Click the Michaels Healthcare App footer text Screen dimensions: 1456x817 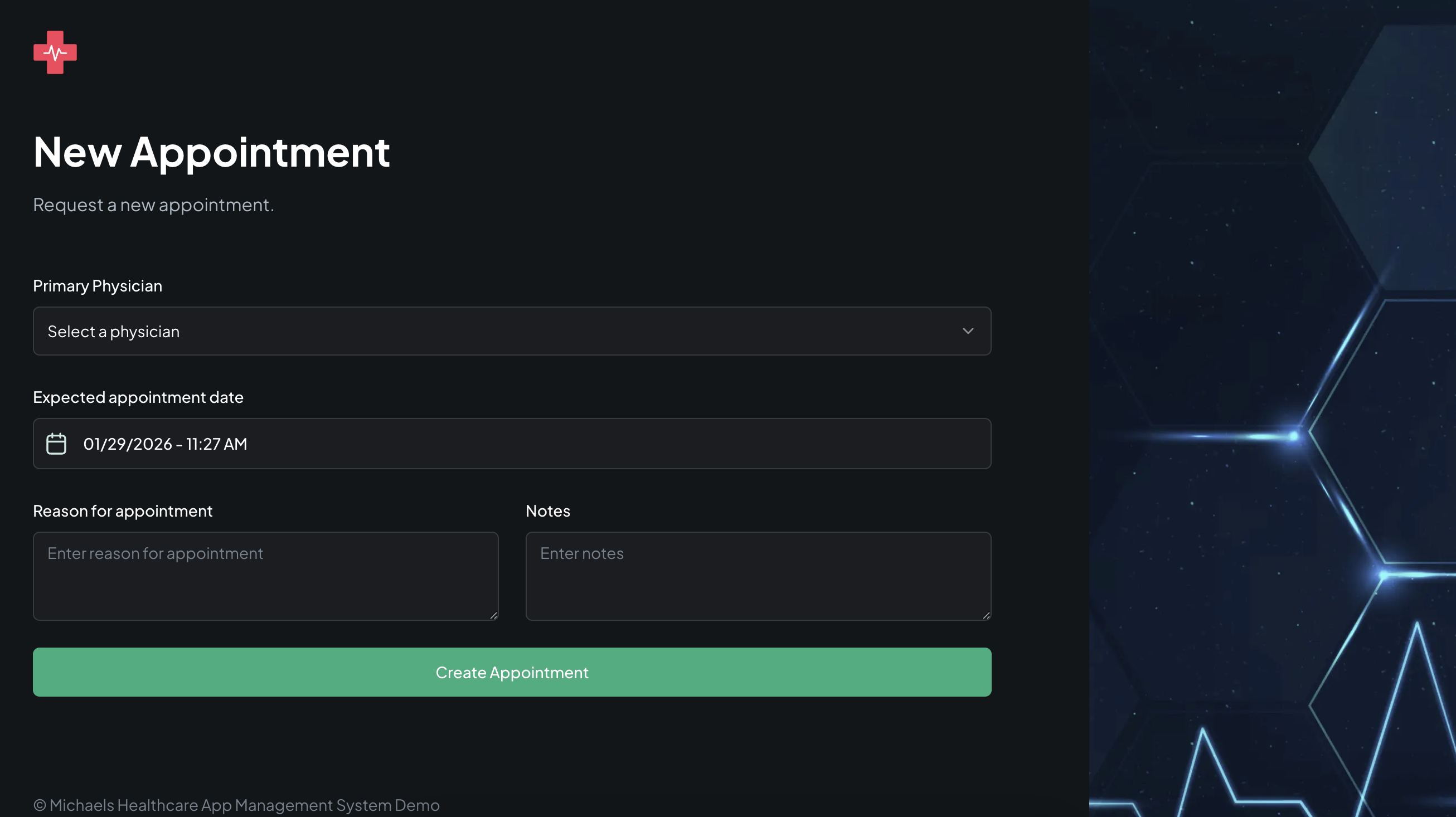pos(236,805)
